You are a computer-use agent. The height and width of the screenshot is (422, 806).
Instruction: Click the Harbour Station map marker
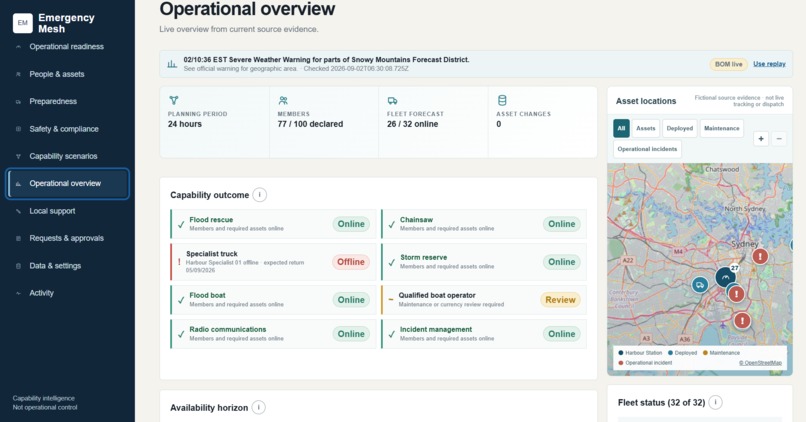coord(725,278)
